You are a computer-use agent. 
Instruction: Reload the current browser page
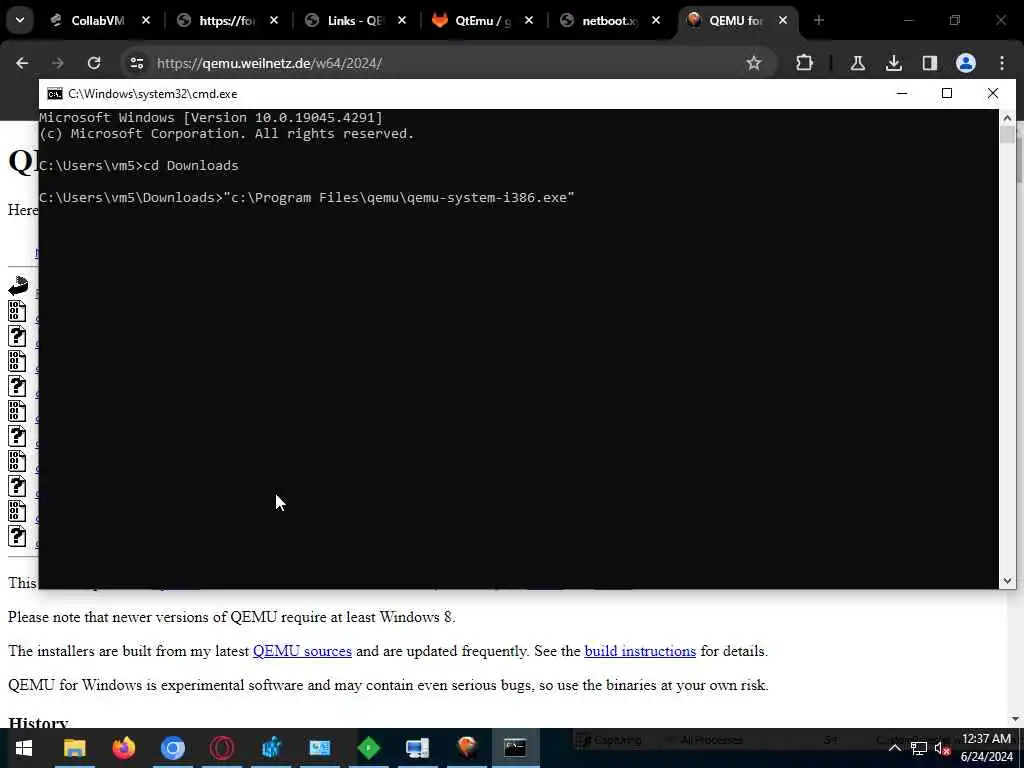[x=94, y=63]
